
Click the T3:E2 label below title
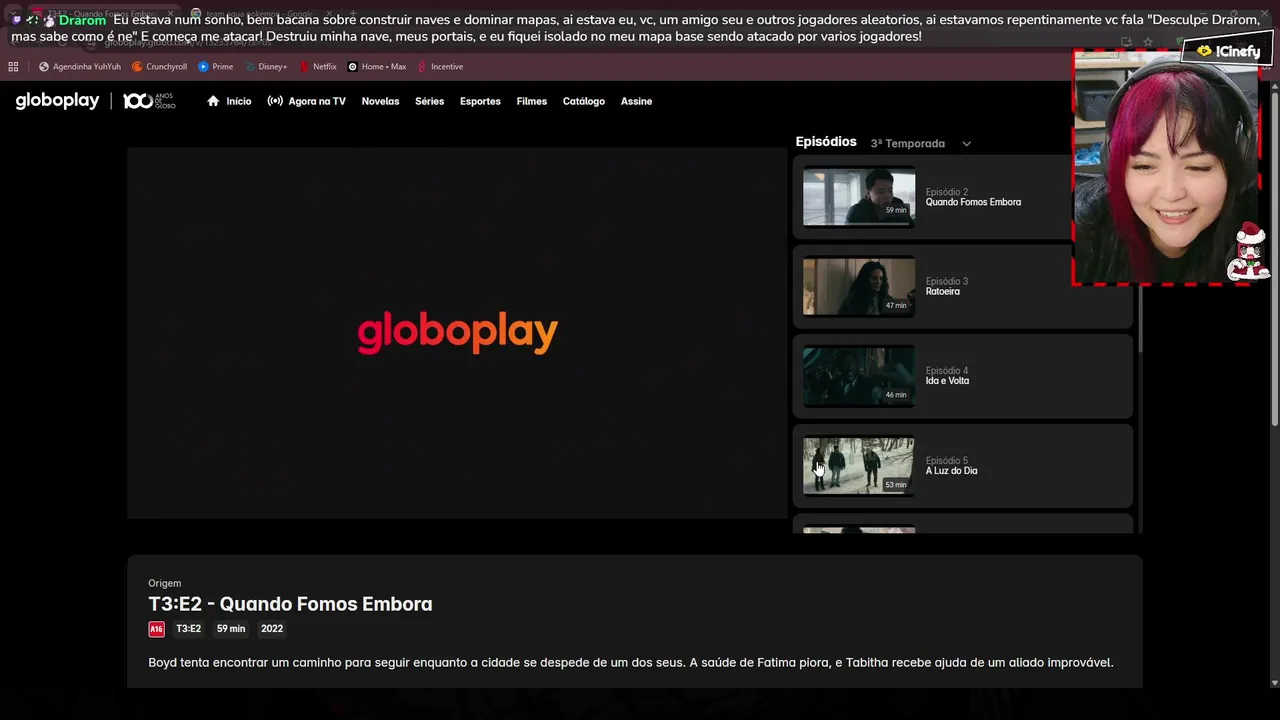pyautogui.click(x=188, y=629)
